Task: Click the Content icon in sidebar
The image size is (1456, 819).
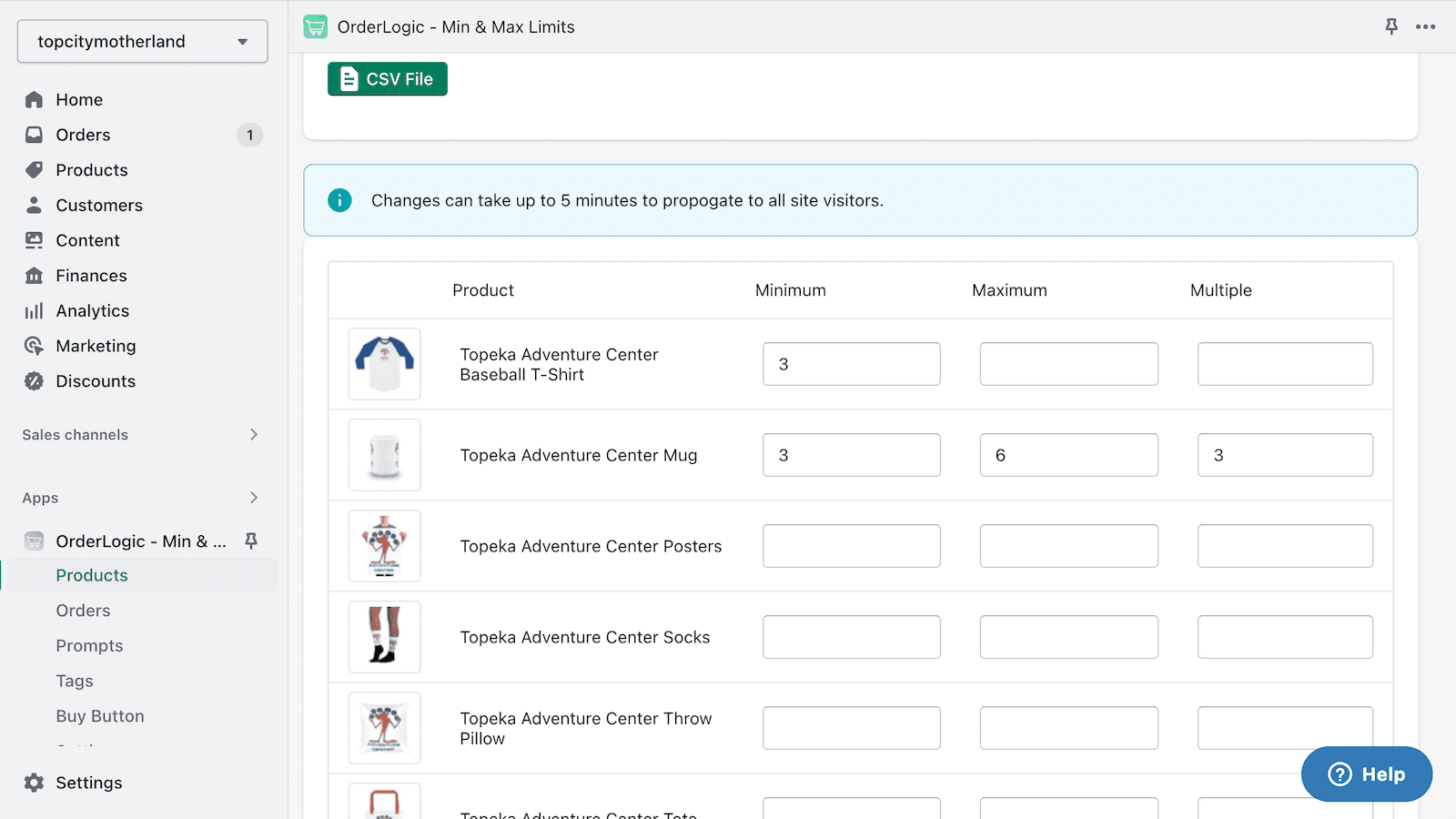Action: coord(34,240)
